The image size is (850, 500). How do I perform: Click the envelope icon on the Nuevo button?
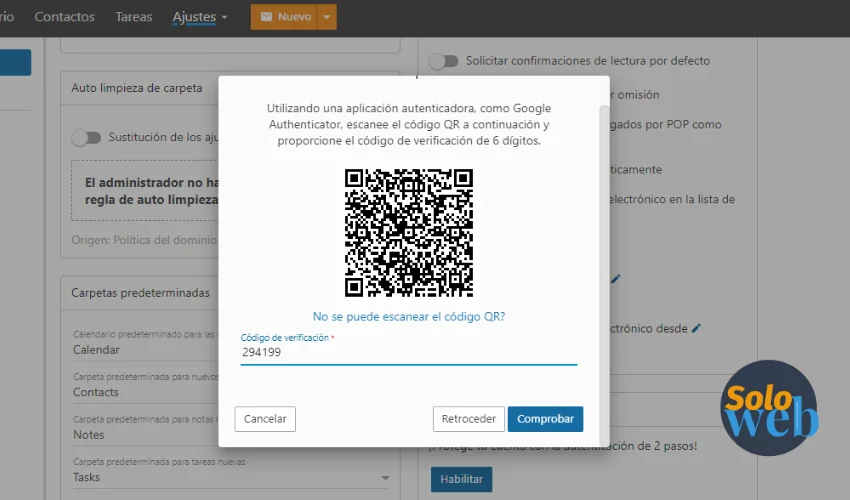click(266, 17)
